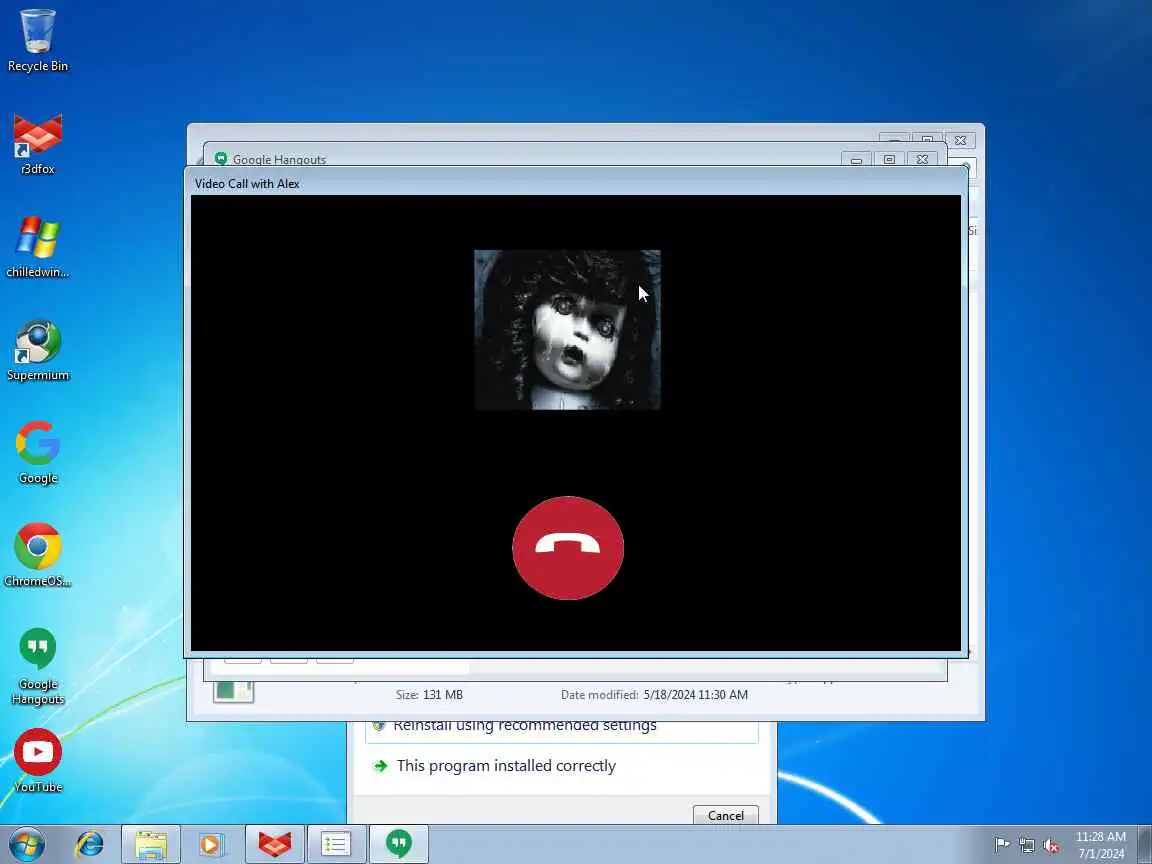The height and width of the screenshot is (864, 1152).
Task: Click the muted volume tray icon
Action: 1051,845
